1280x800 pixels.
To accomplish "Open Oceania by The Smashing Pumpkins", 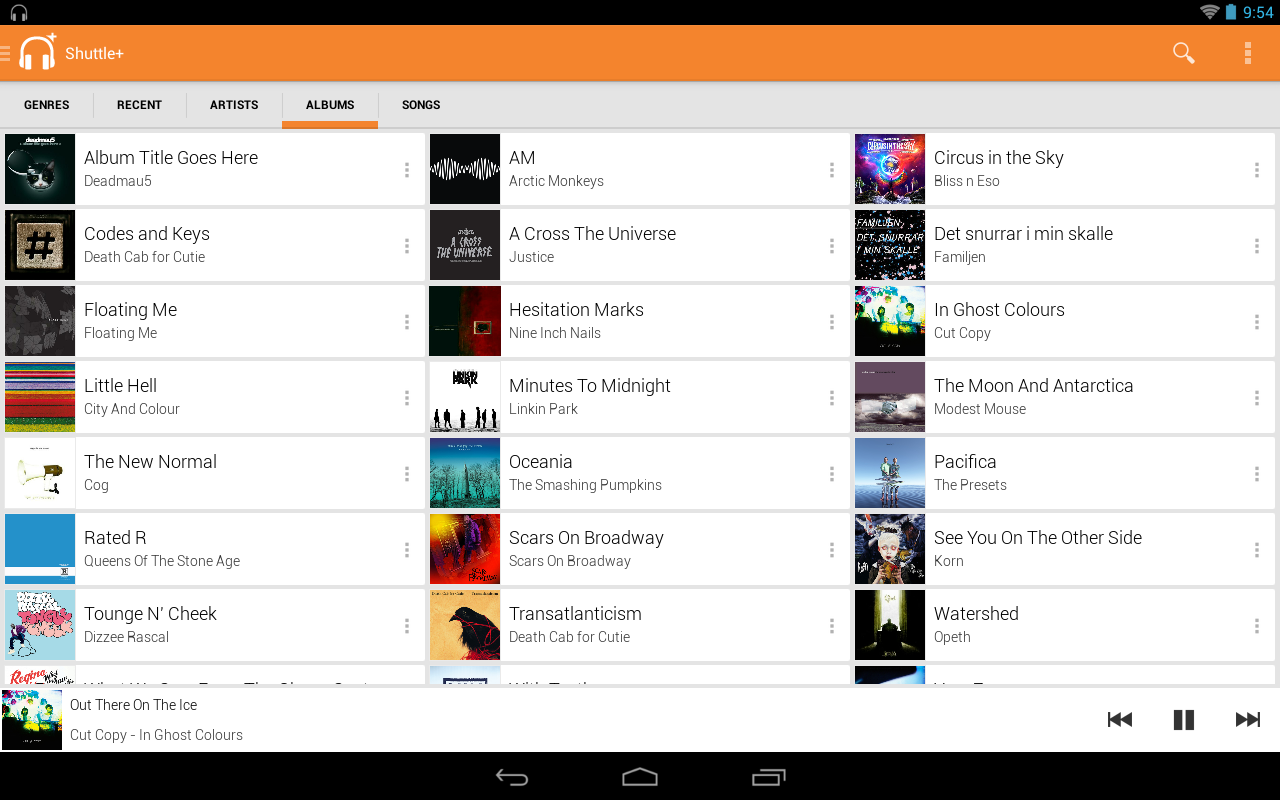I will click(x=640, y=474).
